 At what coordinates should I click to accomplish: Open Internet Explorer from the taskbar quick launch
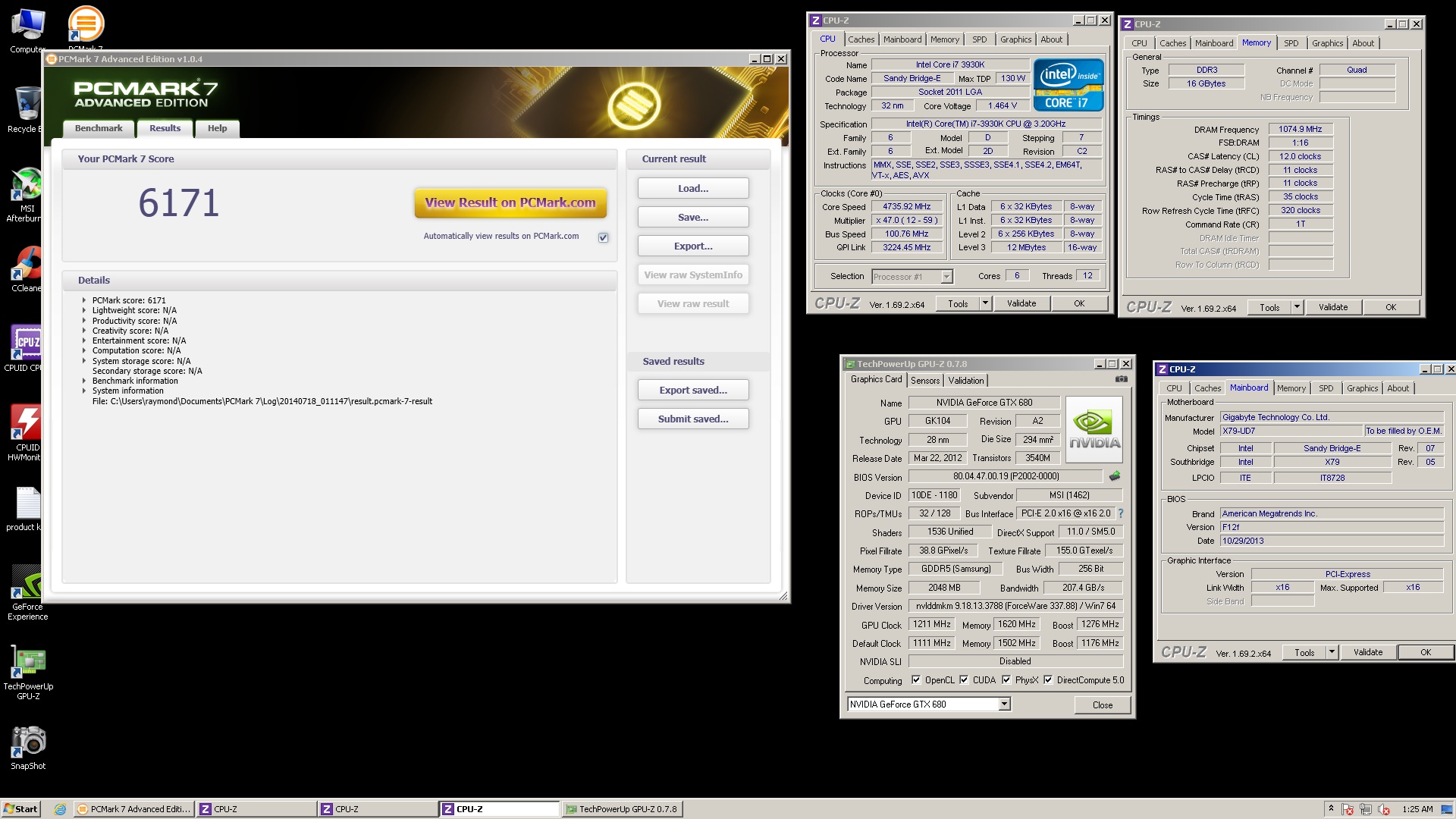[60, 809]
